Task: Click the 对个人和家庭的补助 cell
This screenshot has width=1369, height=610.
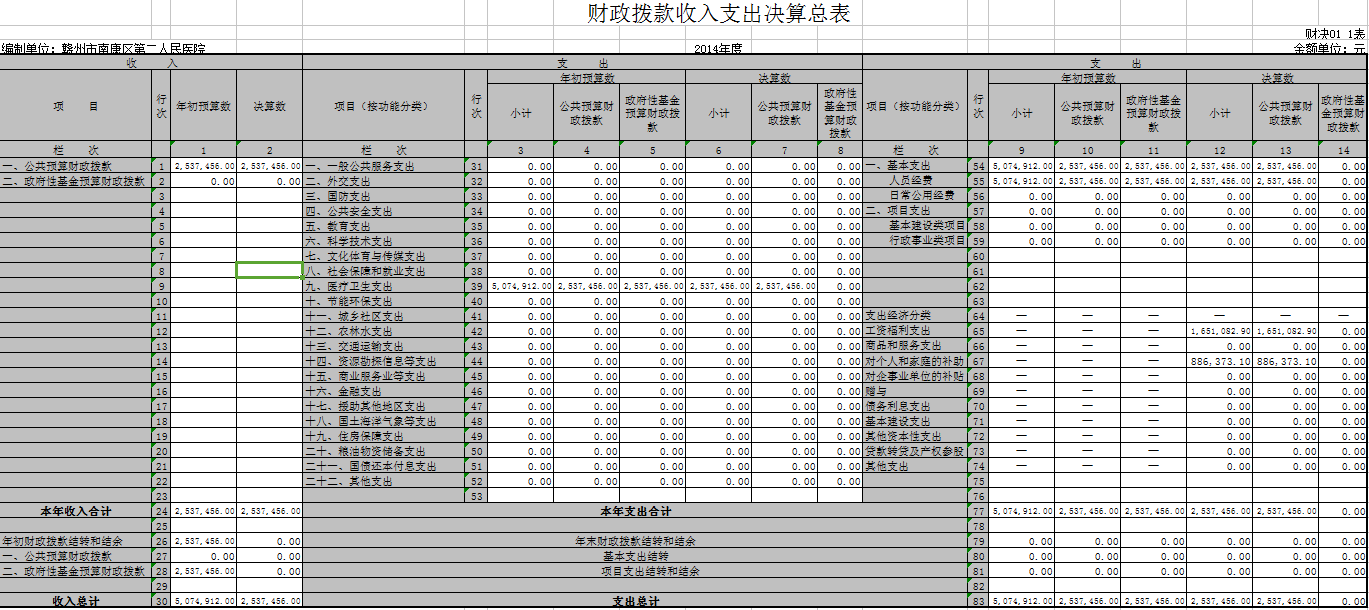Action: click(x=915, y=362)
